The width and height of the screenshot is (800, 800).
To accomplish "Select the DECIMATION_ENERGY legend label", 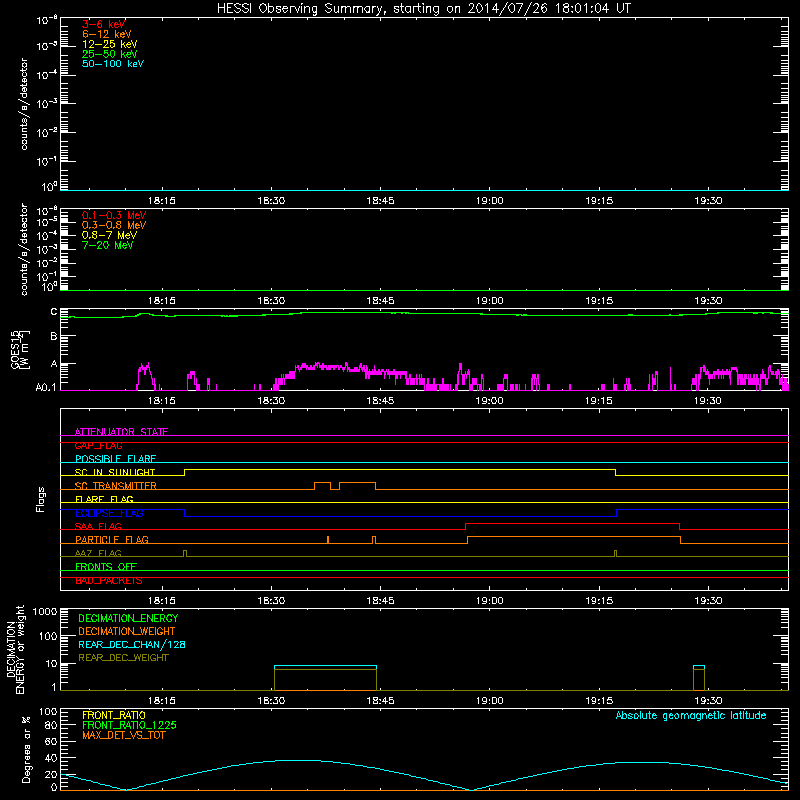I will [128, 618].
